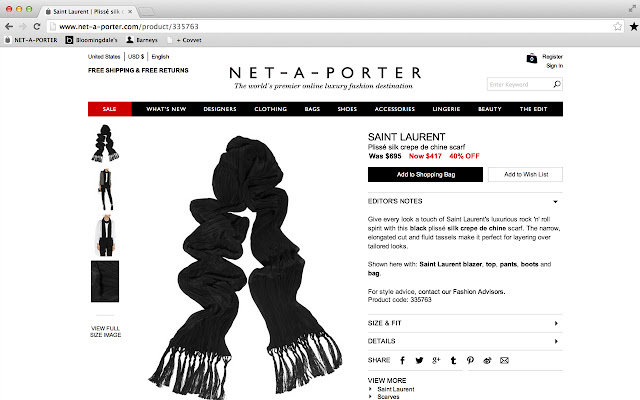Add the scarf to the Wish List
Viewport: 640px width, 400px height.
click(x=525, y=174)
